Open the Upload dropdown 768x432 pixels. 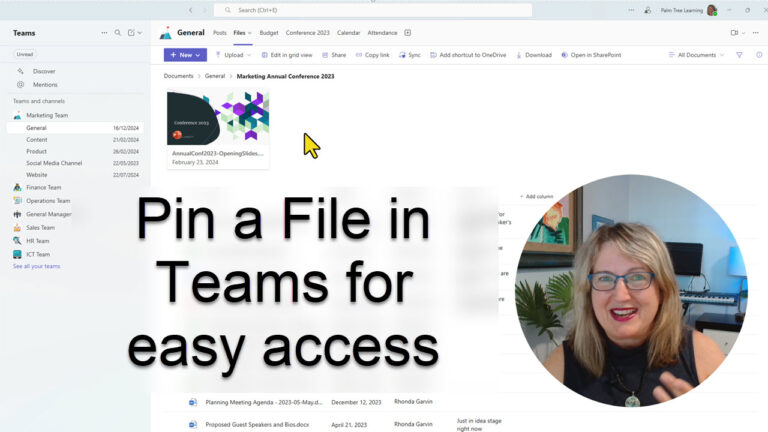tap(233, 55)
